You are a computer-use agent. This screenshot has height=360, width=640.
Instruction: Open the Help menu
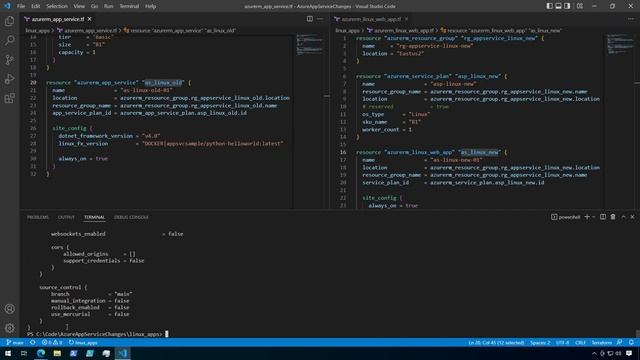[x=151, y=6]
